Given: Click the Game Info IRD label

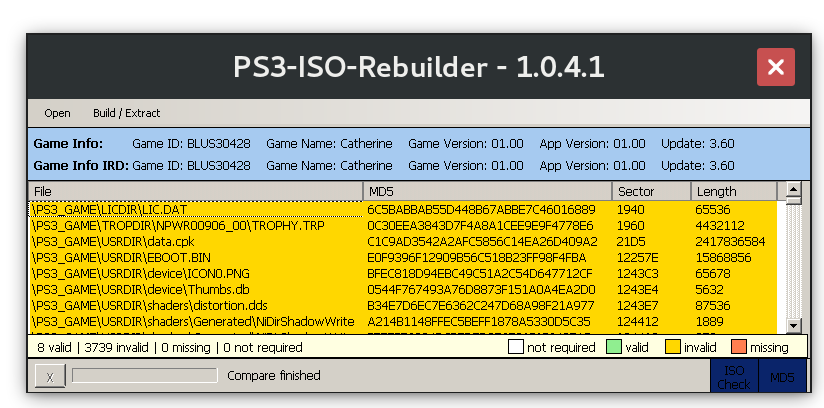Looking at the screenshot, I should coord(81,166).
